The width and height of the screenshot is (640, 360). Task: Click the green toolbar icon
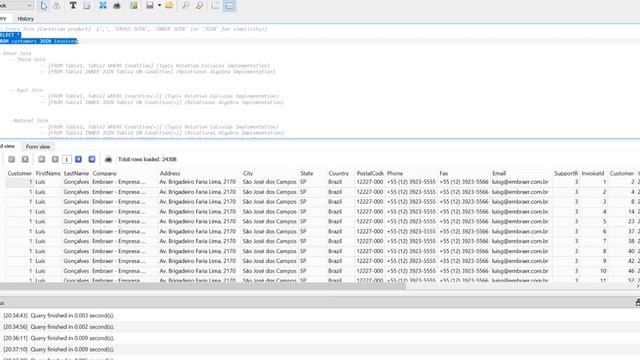pos(133,6)
